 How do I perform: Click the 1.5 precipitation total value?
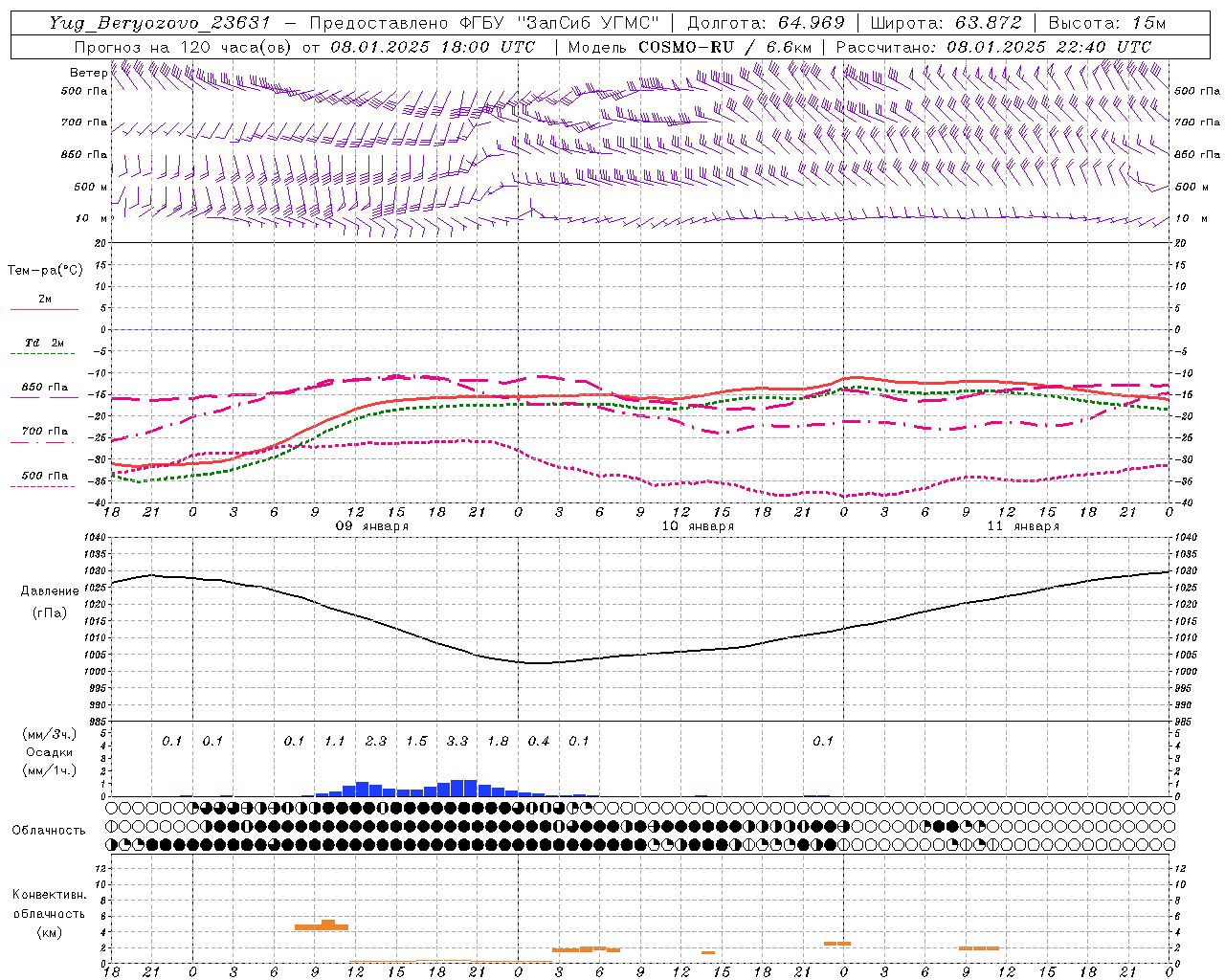[416, 741]
